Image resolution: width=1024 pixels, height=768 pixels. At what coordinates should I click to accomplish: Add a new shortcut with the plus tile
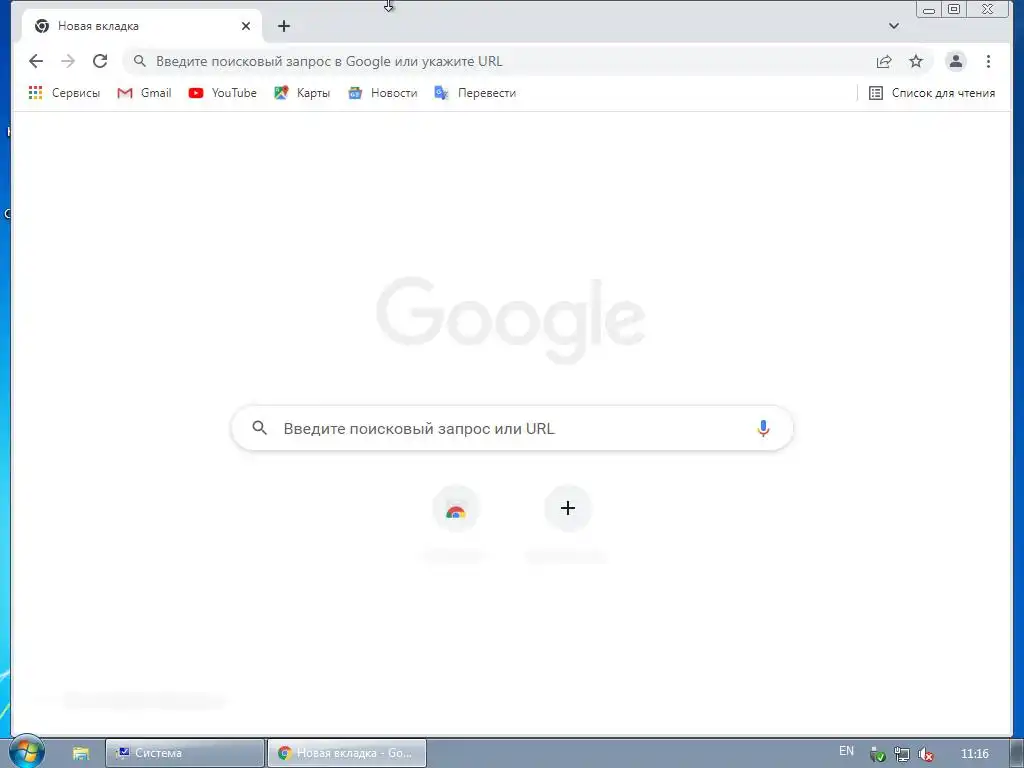tap(568, 509)
